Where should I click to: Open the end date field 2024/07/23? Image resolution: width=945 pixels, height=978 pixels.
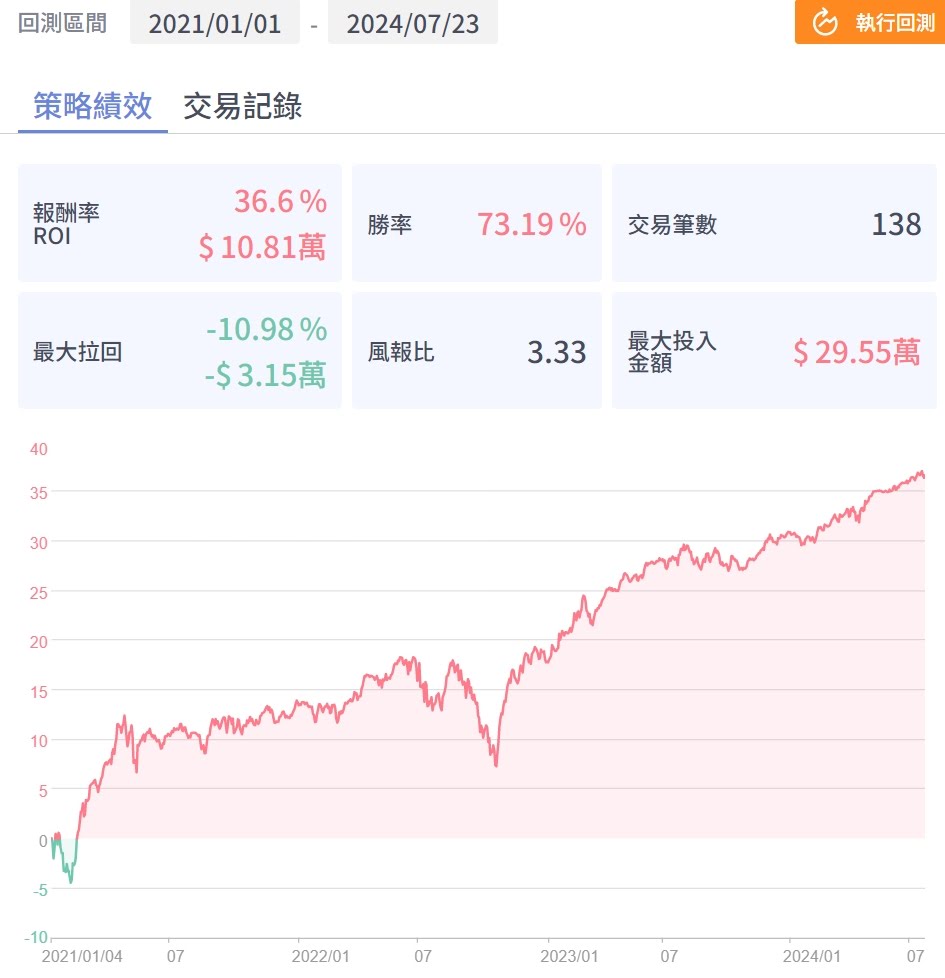[x=412, y=23]
